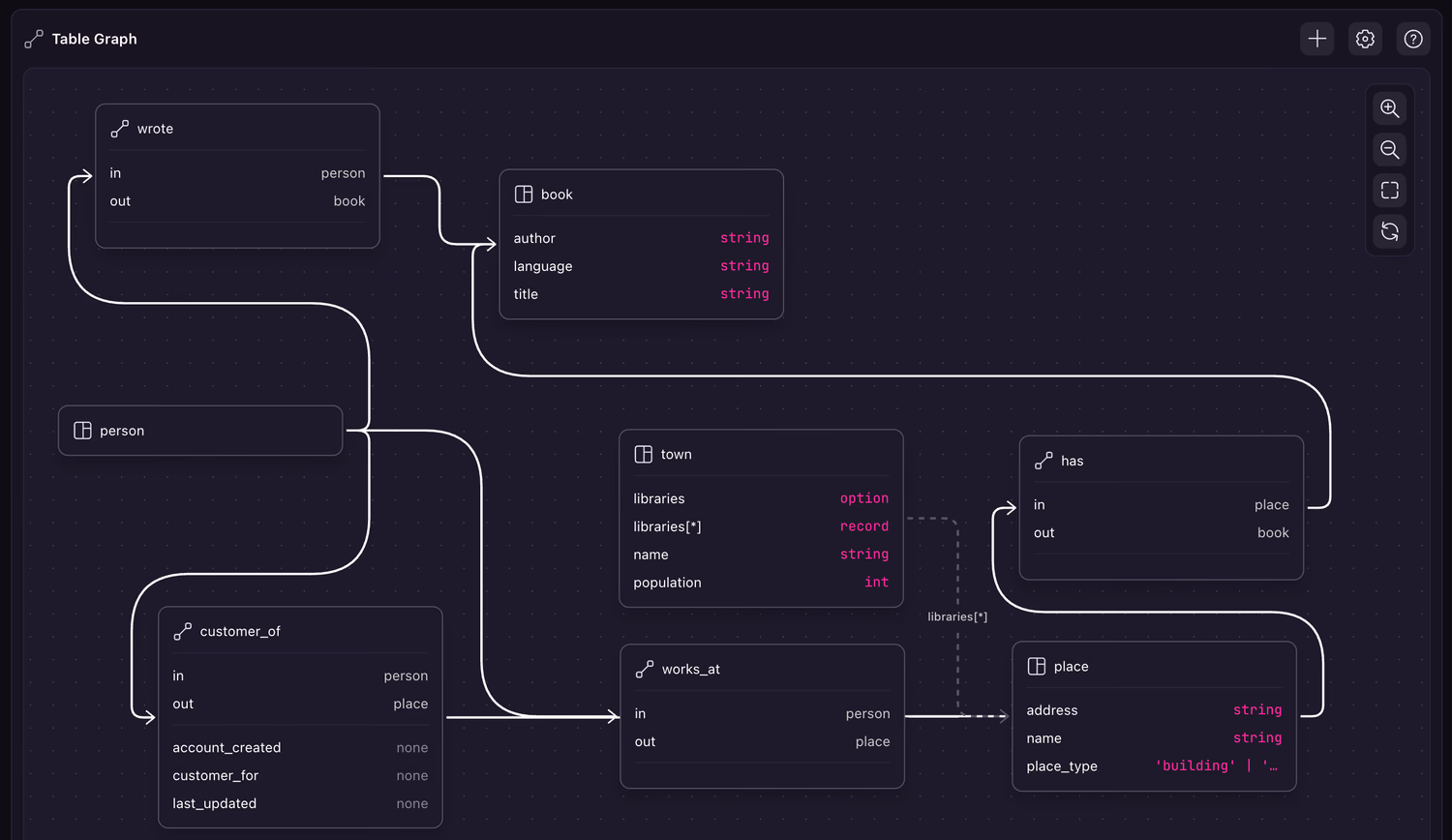This screenshot has height=840, width=1452.
Task: Click account_created field in customer_of
Action: [300, 747]
